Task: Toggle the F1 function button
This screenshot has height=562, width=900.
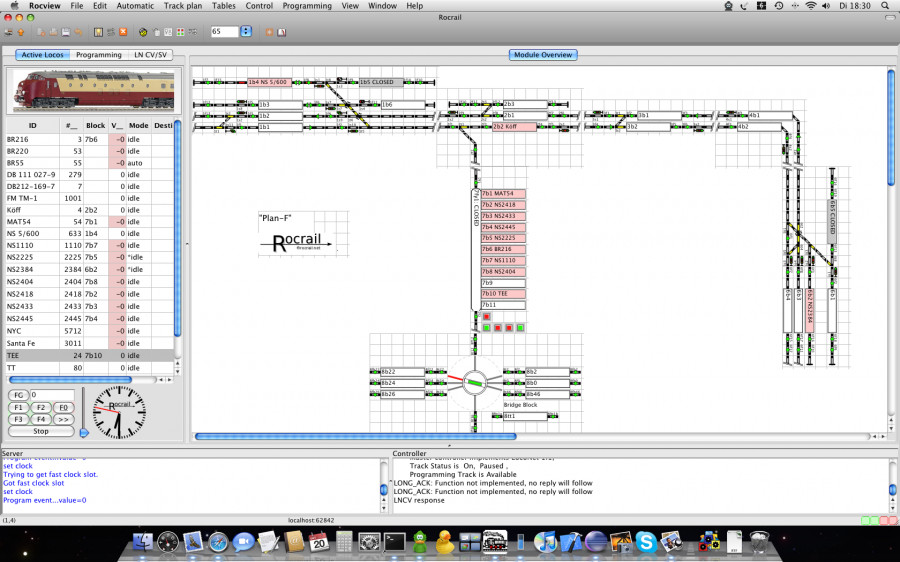Action: [x=18, y=408]
